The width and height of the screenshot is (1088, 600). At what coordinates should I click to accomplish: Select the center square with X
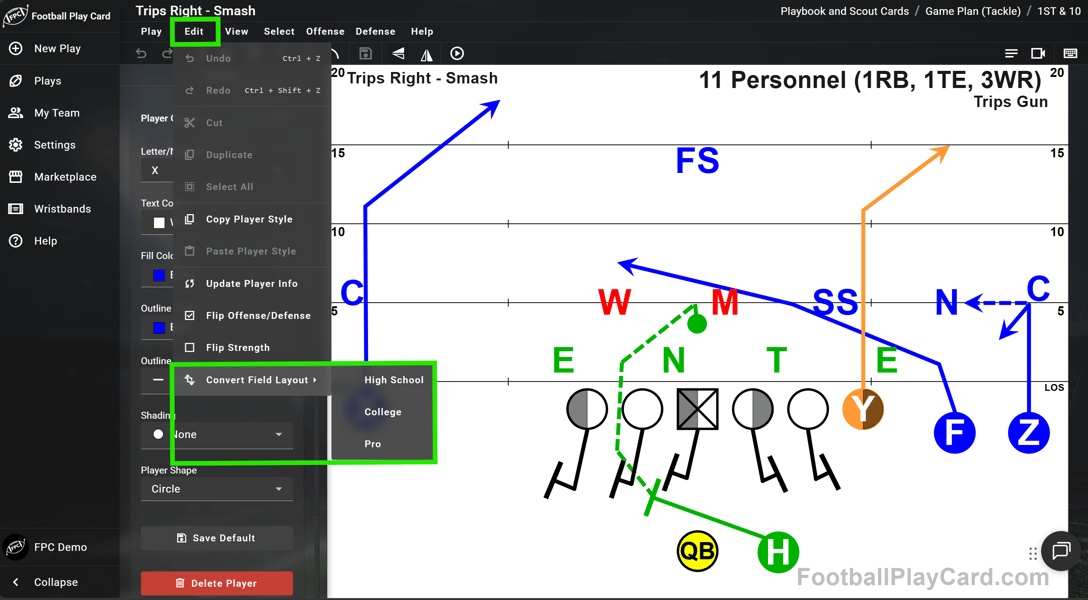tap(697, 409)
